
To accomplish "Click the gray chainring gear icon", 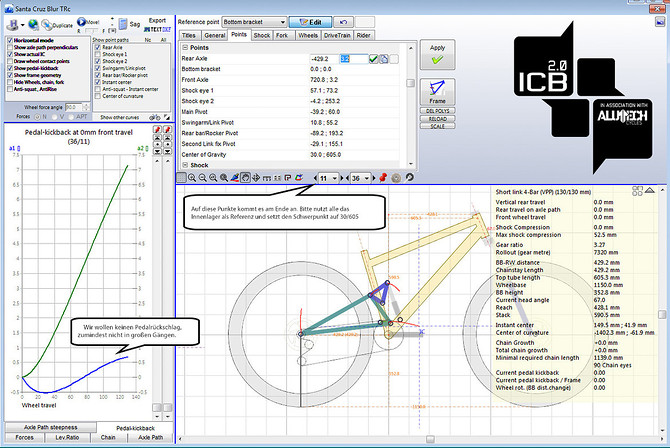I will click(x=396, y=178).
